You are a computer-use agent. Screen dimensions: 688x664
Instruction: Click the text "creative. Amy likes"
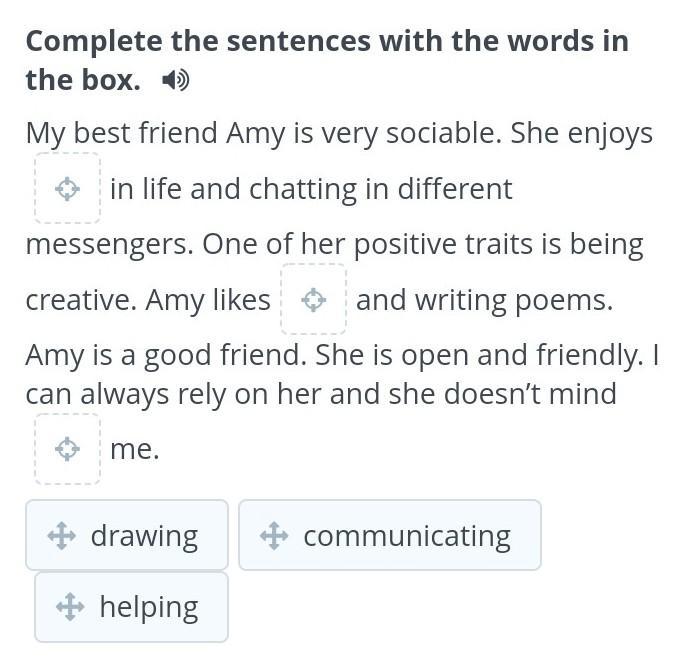148,301
